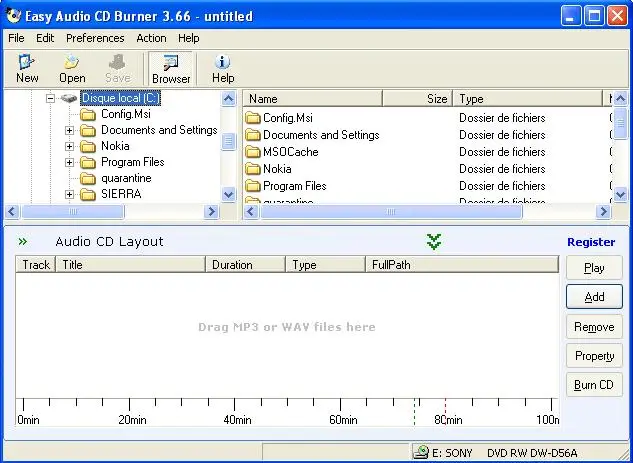Click the Type column header in CD layout
633x463 pixels.
pos(325,265)
